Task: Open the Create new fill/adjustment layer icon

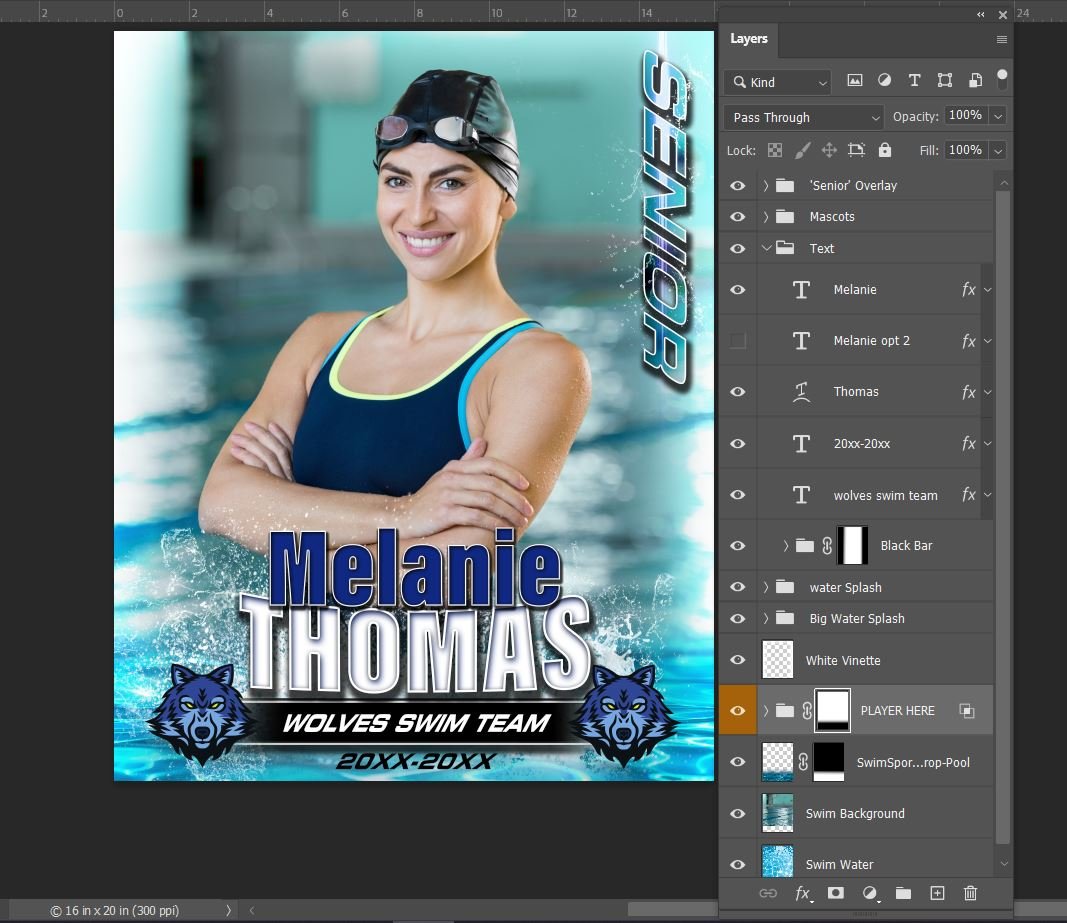Action: (x=869, y=893)
